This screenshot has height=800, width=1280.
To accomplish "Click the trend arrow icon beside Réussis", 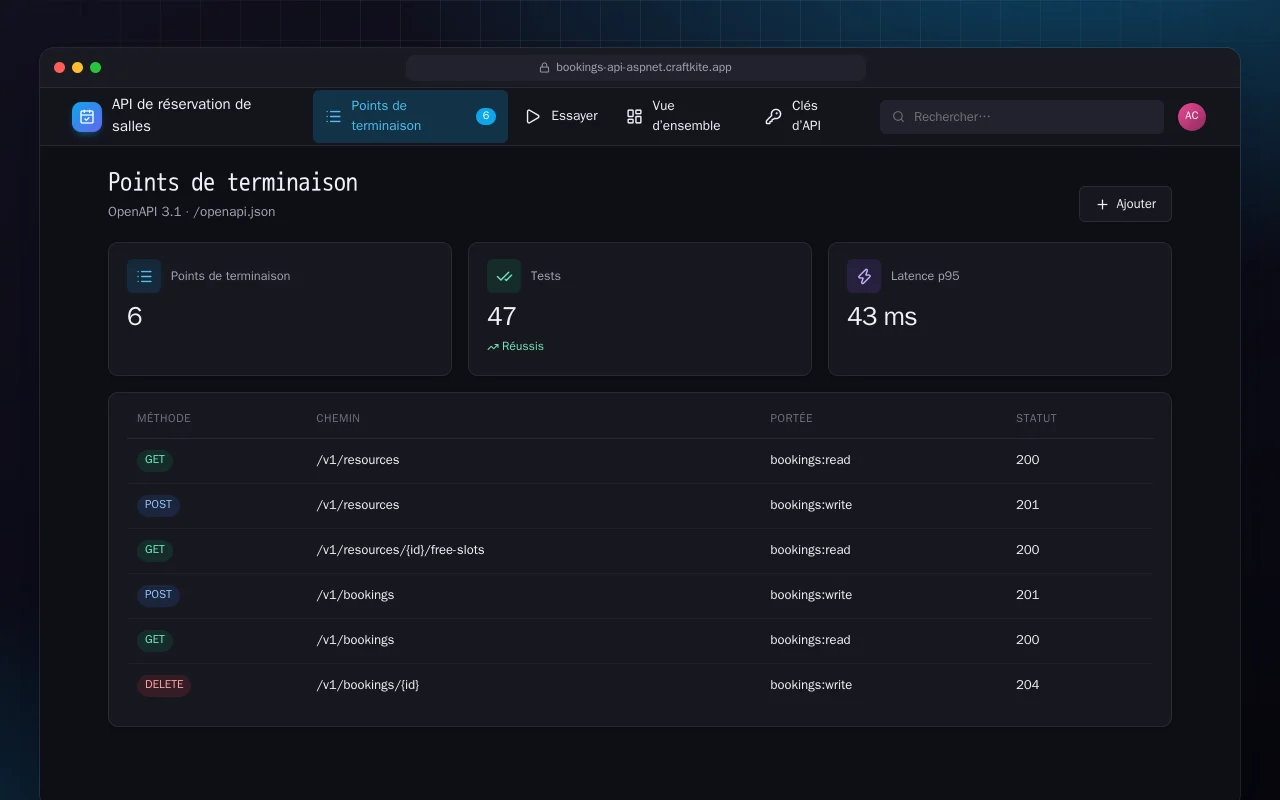I will [x=493, y=347].
